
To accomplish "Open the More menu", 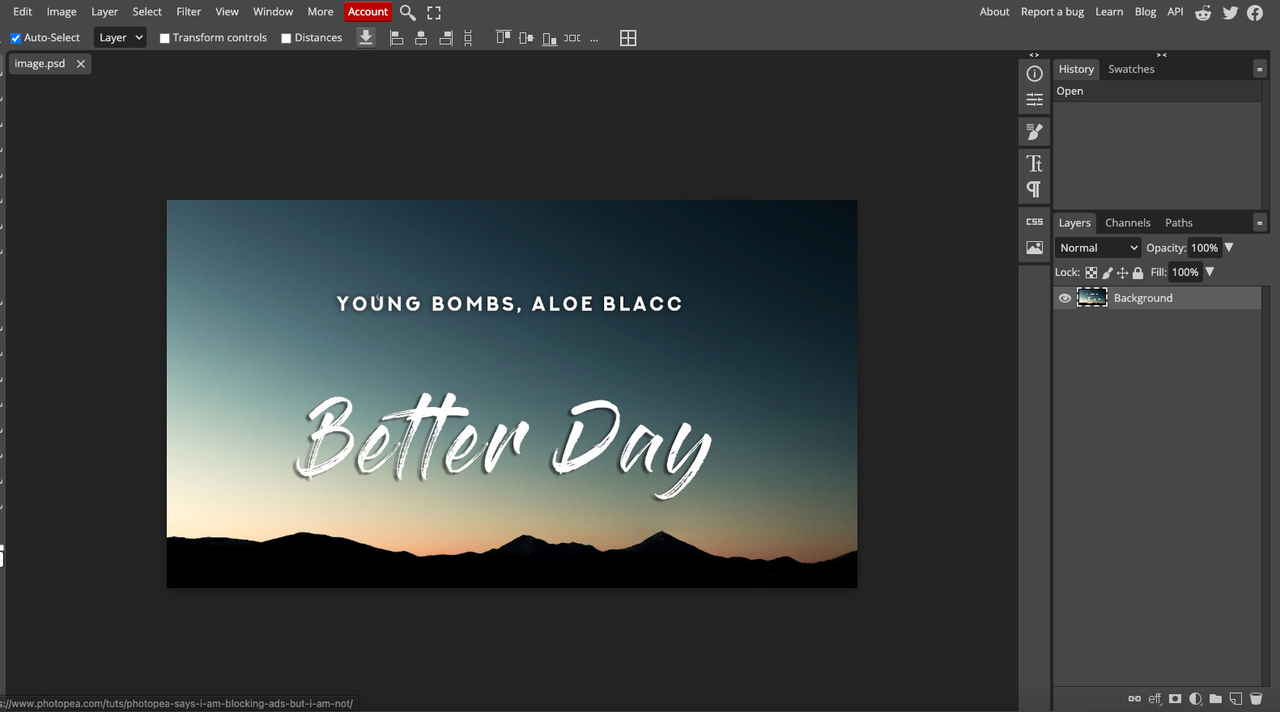I will 320,12.
